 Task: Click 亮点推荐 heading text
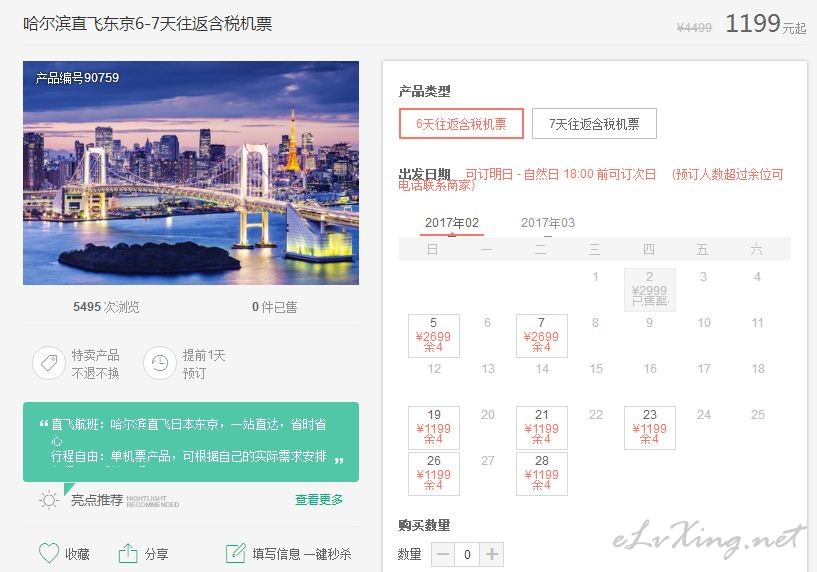pyautogui.click(x=97, y=500)
